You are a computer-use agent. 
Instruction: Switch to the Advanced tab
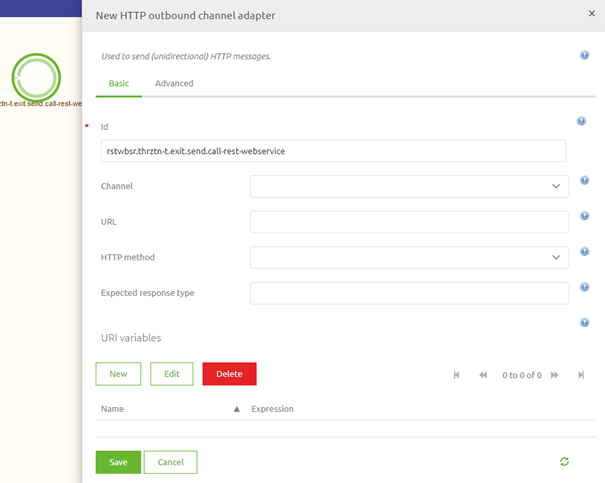(174, 83)
